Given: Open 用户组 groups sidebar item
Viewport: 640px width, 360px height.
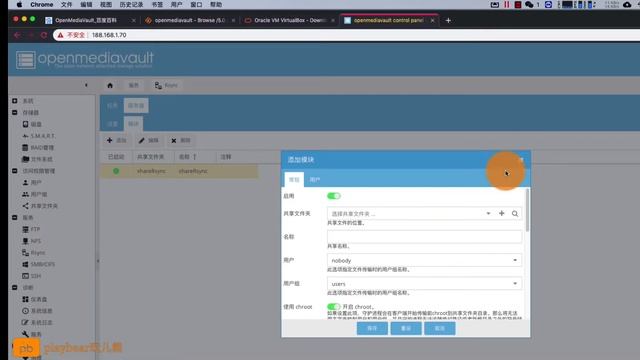Looking at the screenshot, I should pyautogui.click(x=35, y=194).
